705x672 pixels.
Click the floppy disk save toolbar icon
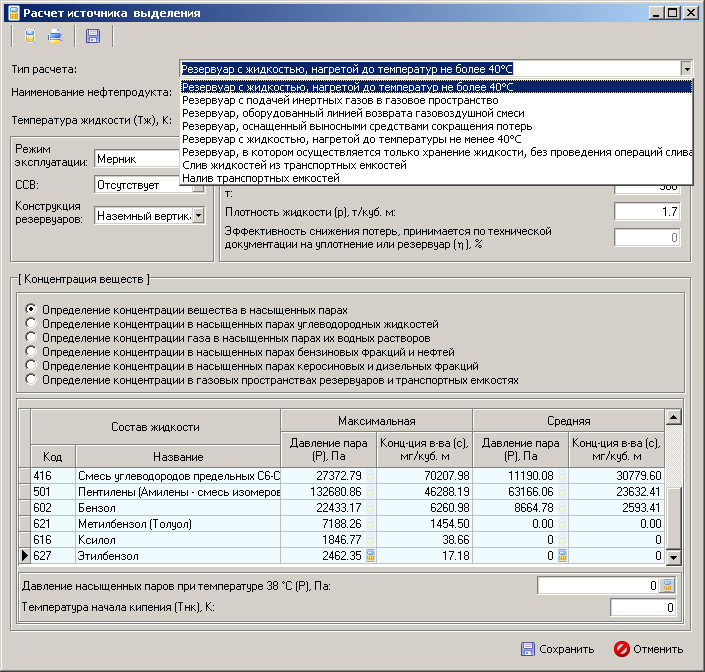(x=93, y=37)
